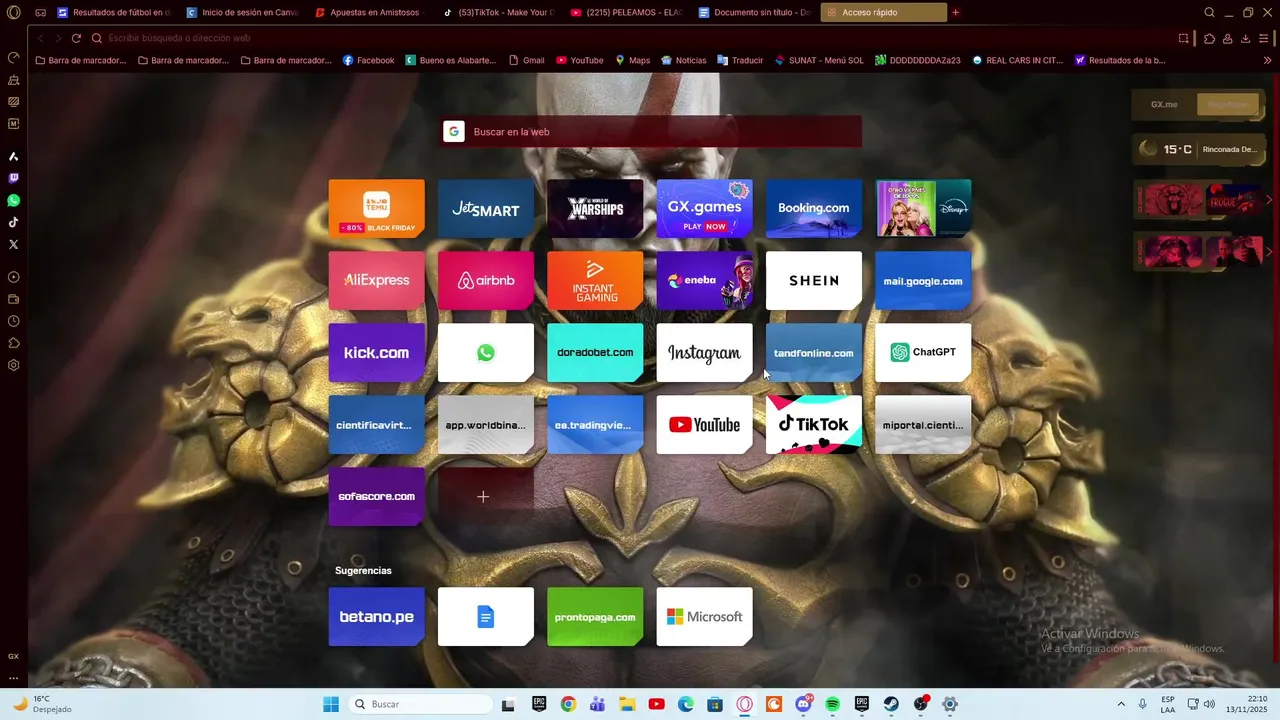Switch to Apuestas en Amistosos tab
The image size is (1280, 720).
371,13
